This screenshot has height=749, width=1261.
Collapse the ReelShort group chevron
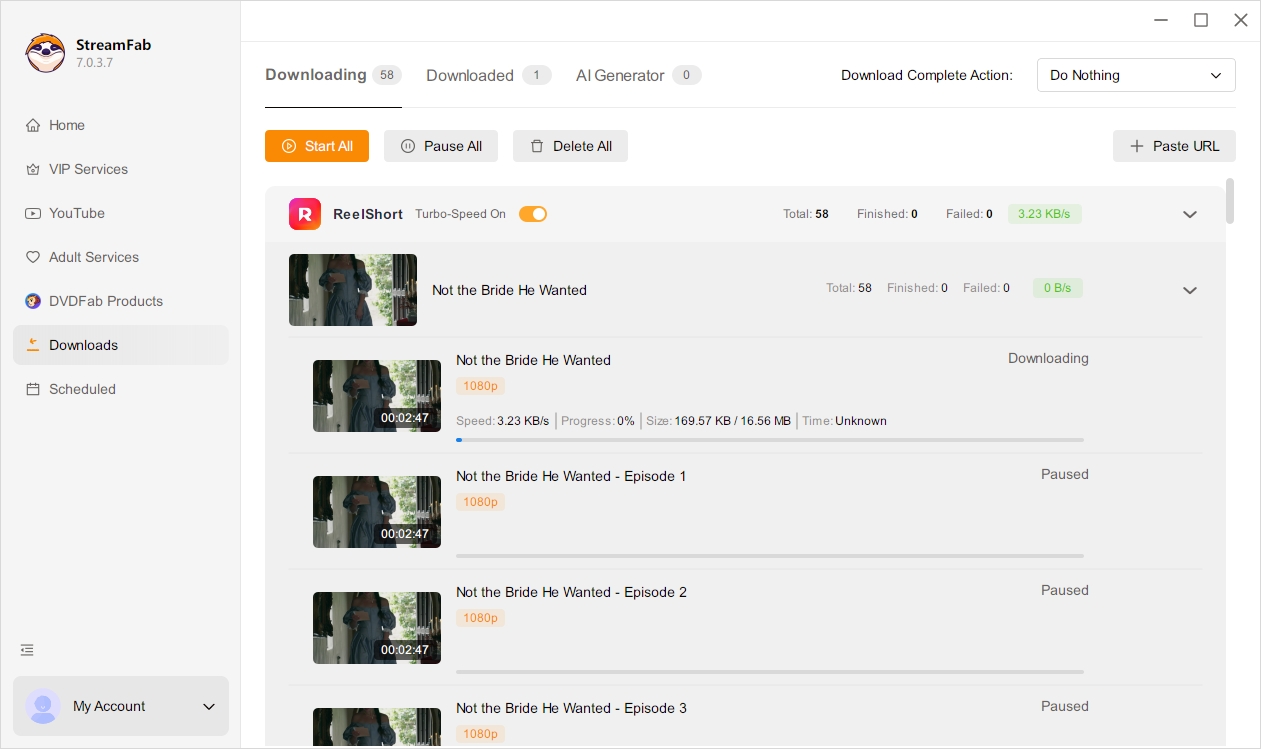click(1190, 214)
